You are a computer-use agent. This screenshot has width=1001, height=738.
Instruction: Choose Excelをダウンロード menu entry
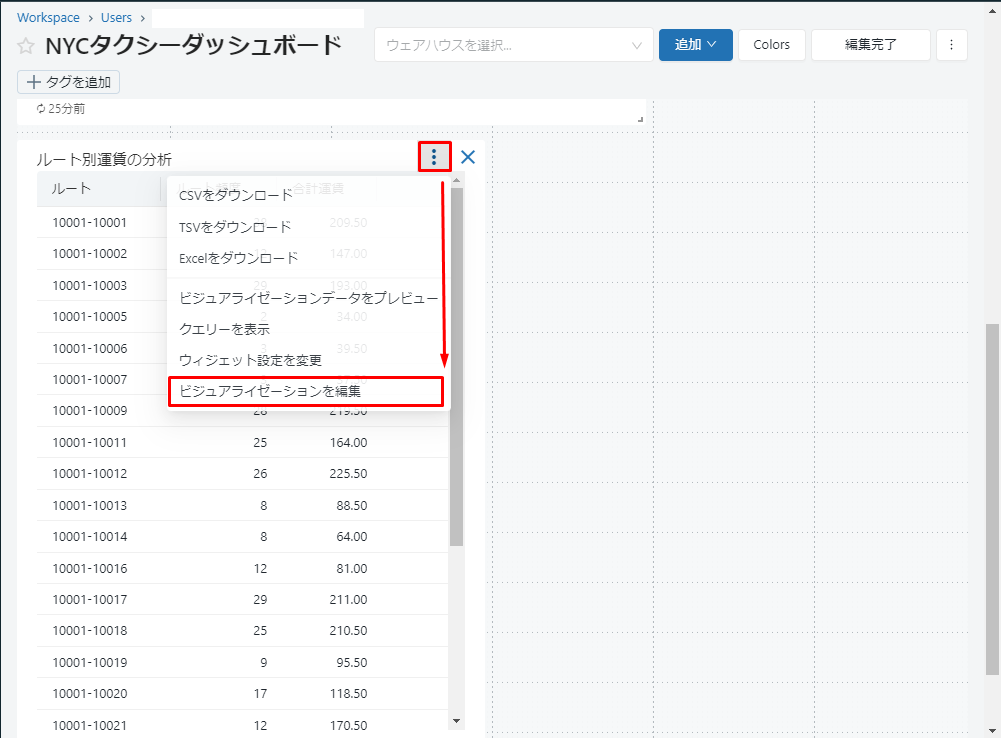coord(238,258)
